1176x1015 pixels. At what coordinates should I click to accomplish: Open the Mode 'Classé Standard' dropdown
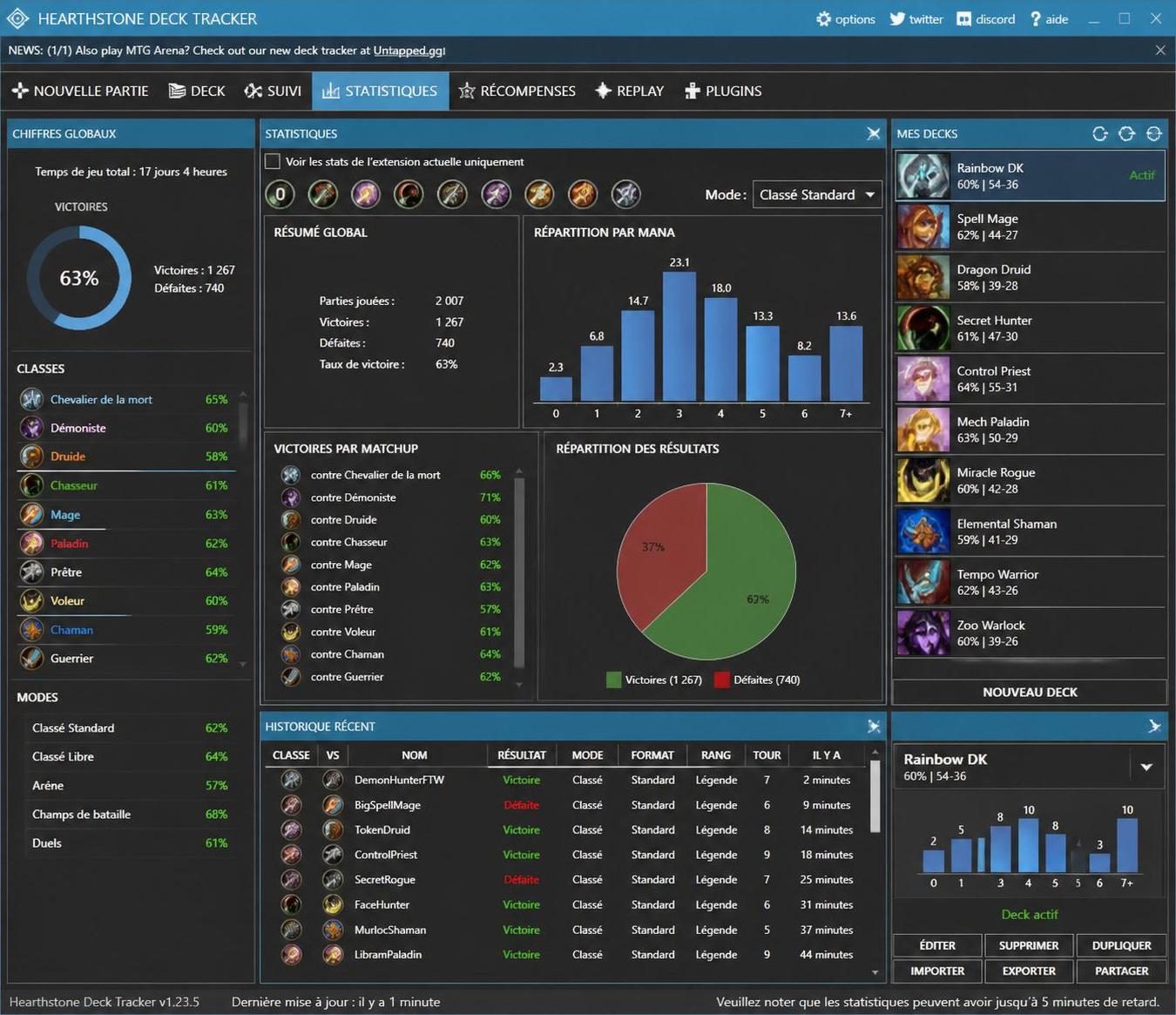tap(817, 194)
